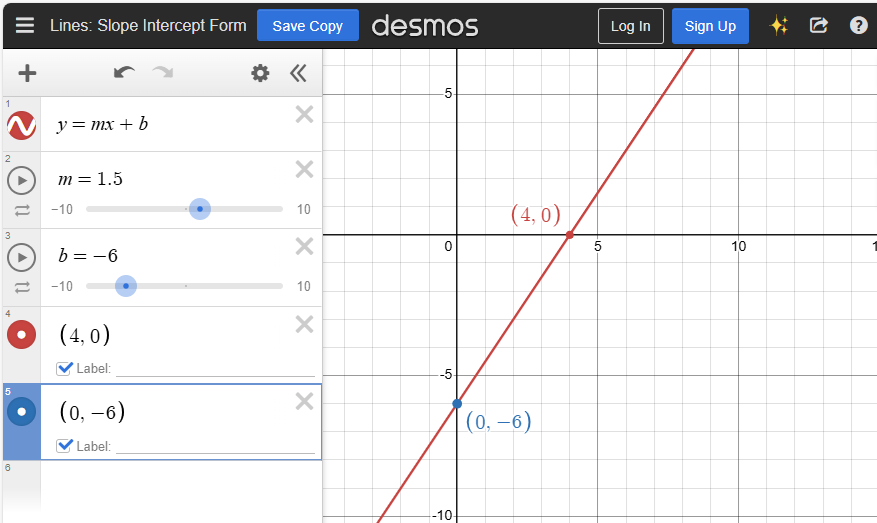Image resolution: width=877 pixels, height=523 pixels.
Task: Click the sparkle what's new icon
Action: point(779,26)
